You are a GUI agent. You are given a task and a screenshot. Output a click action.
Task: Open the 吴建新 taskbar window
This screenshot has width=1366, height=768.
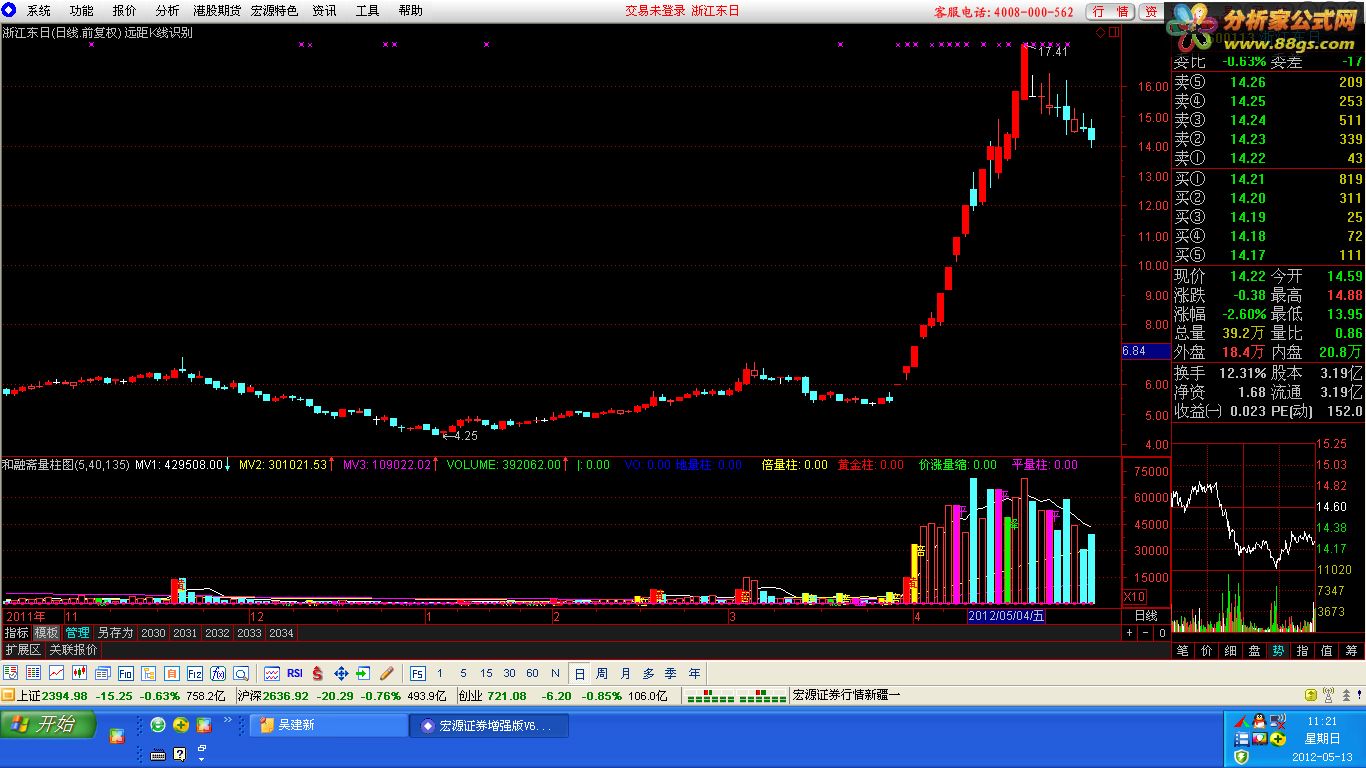click(x=328, y=725)
